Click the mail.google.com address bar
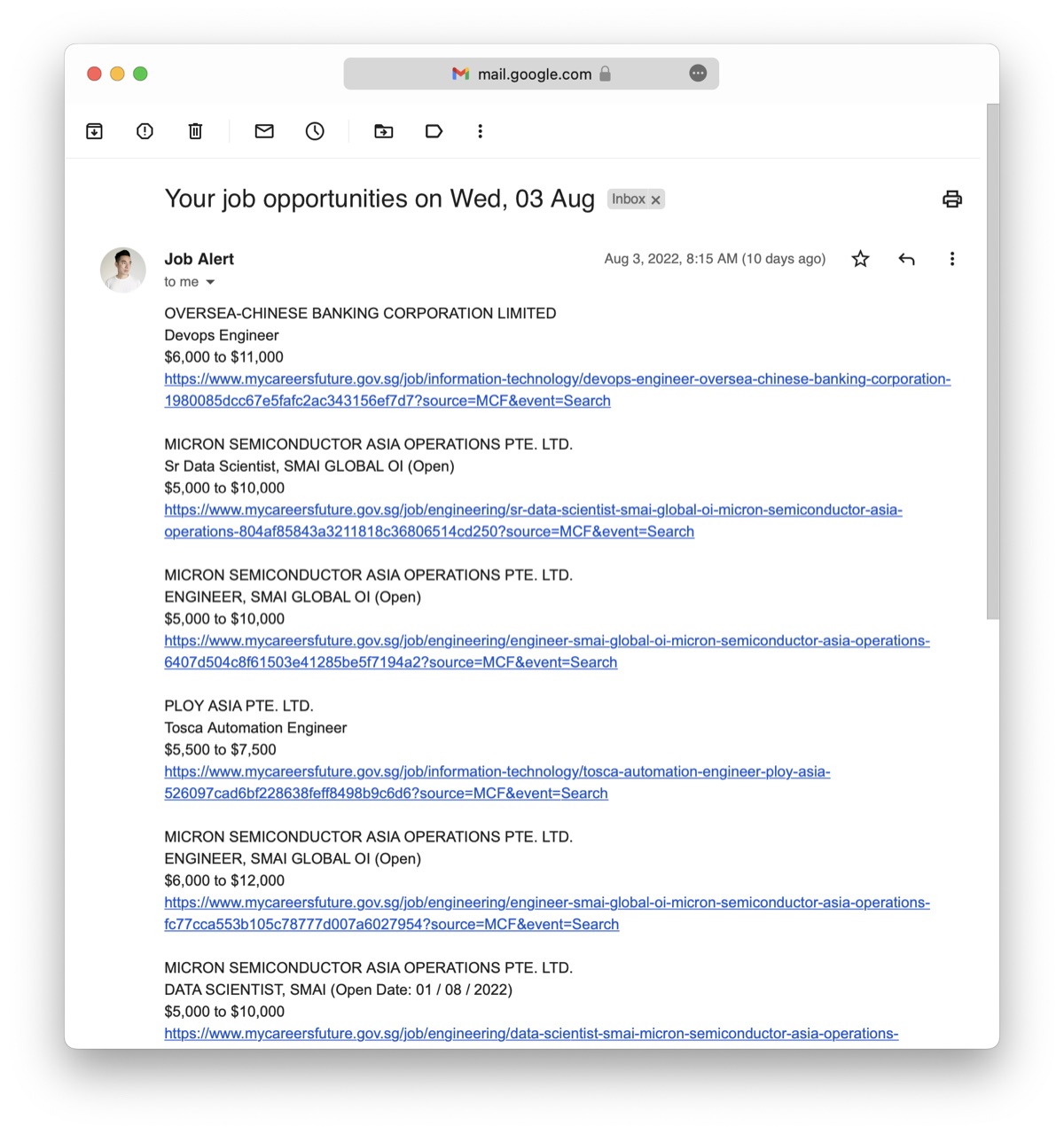Image resolution: width=1064 pixels, height=1134 pixels. click(531, 74)
